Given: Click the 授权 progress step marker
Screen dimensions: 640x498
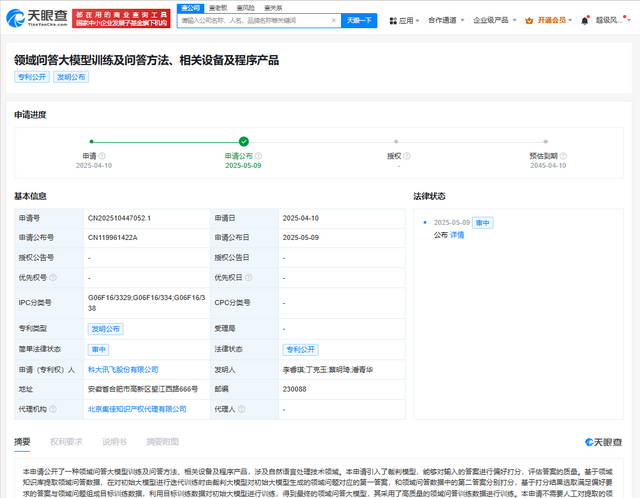Looking at the screenshot, I should (x=396, y=142).
